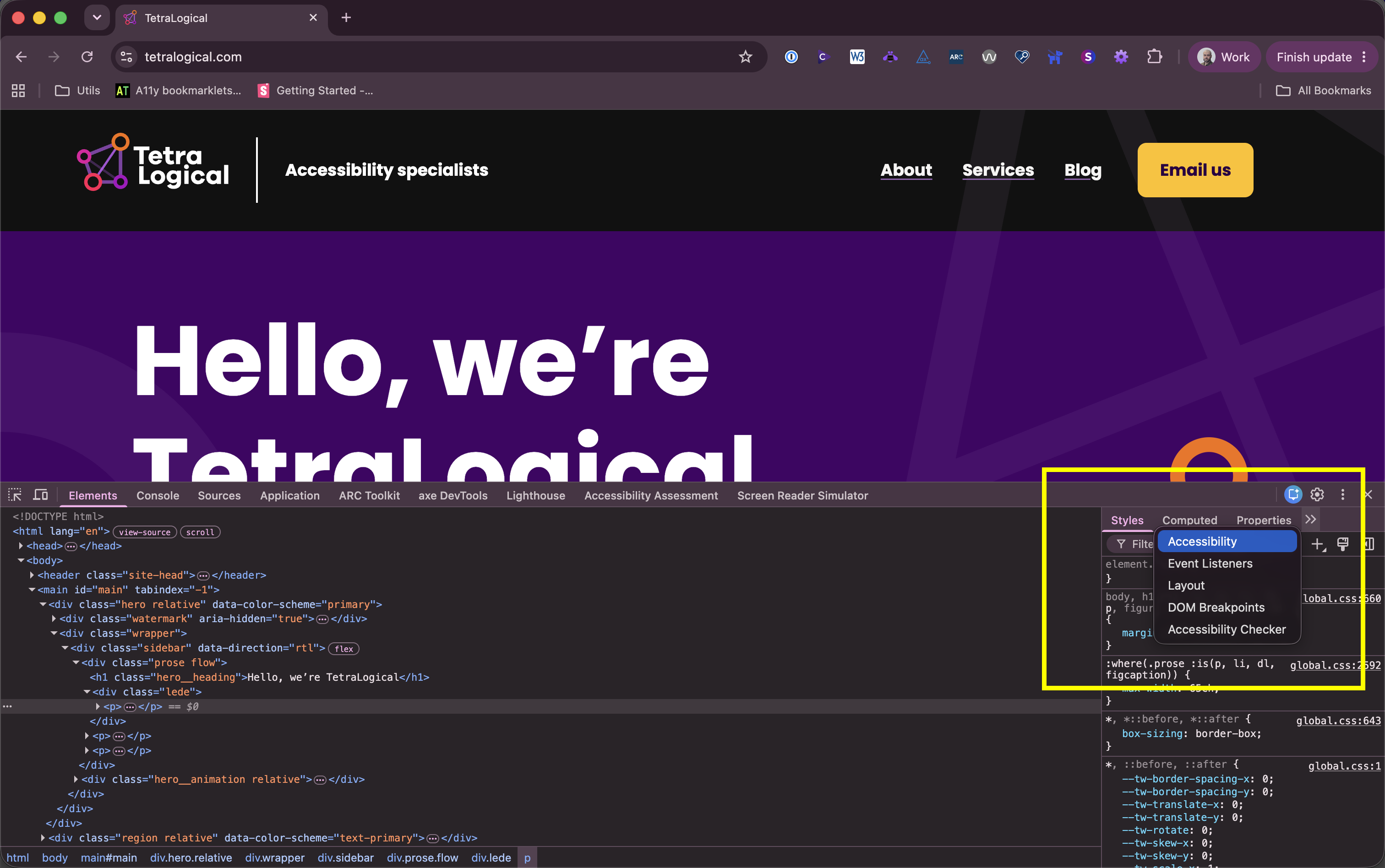Expand the header site-head element
This screenshot has height=868, width=1385.
click(x=32, y=575)
